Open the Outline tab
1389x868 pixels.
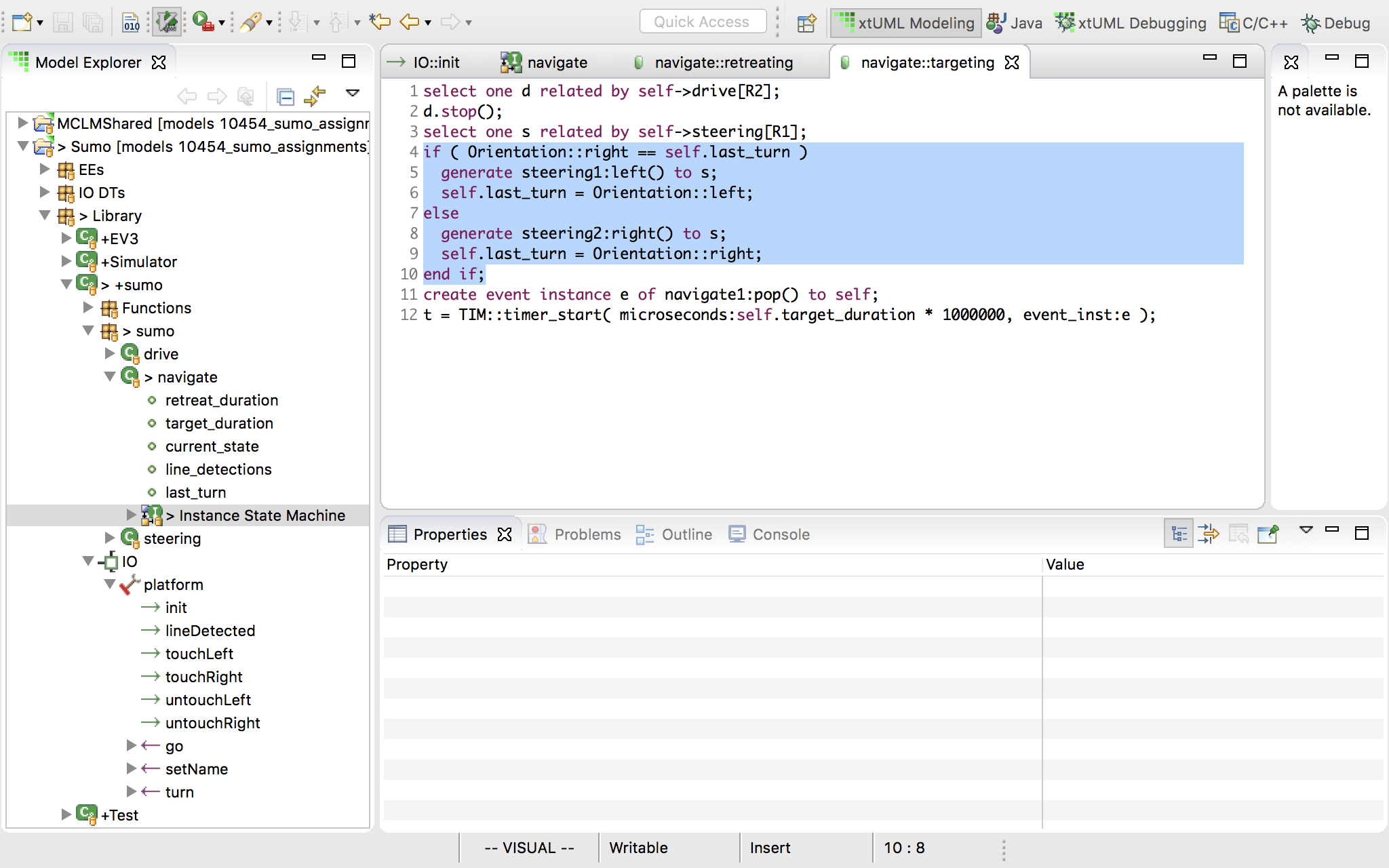[674, 534]
